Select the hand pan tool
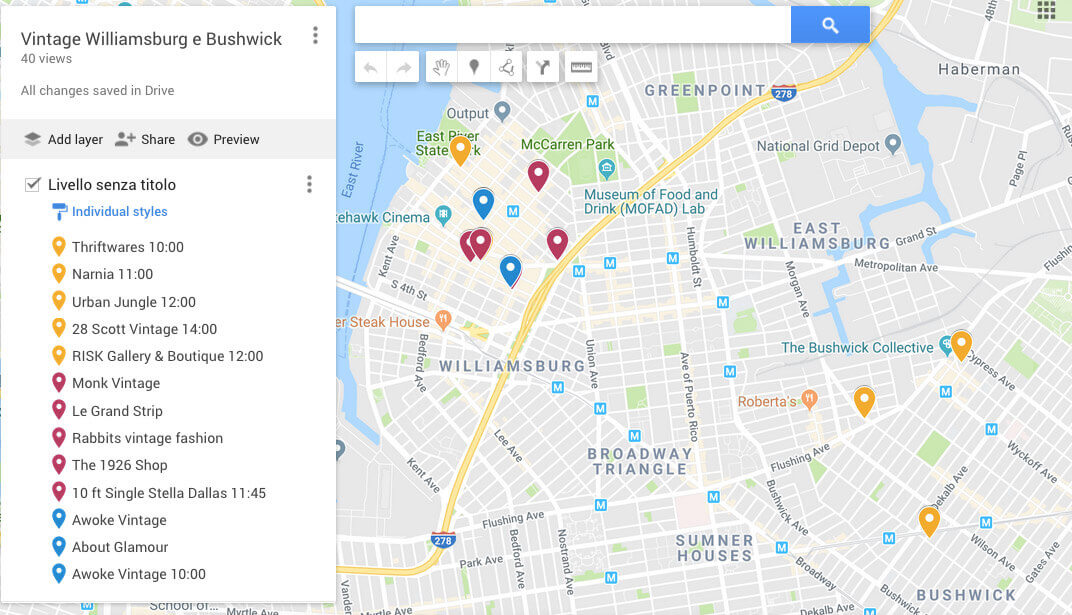The image size is (1072, 615). [x=442, y=67]
